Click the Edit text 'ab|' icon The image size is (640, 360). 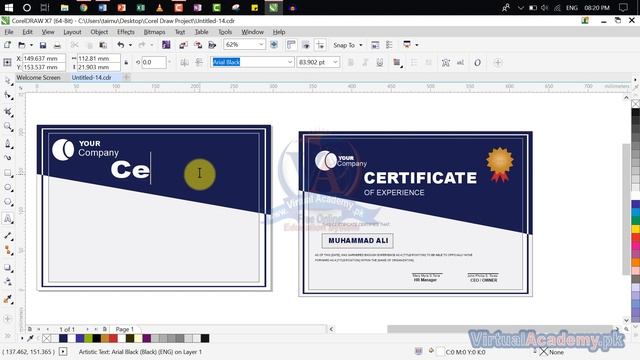click(x=460, y=62)
